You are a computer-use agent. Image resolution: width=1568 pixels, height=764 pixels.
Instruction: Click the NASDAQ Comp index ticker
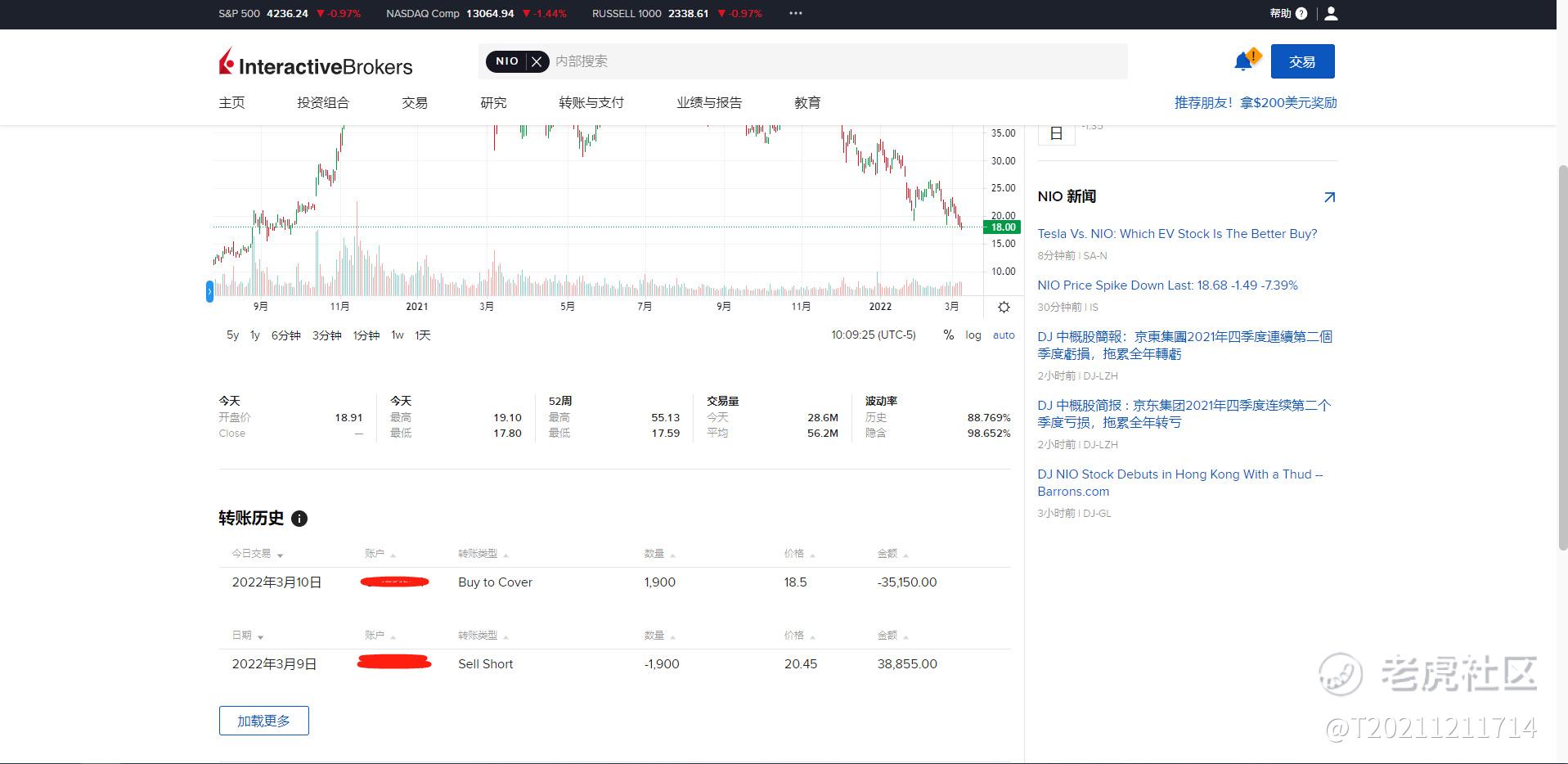coord(476,13)
